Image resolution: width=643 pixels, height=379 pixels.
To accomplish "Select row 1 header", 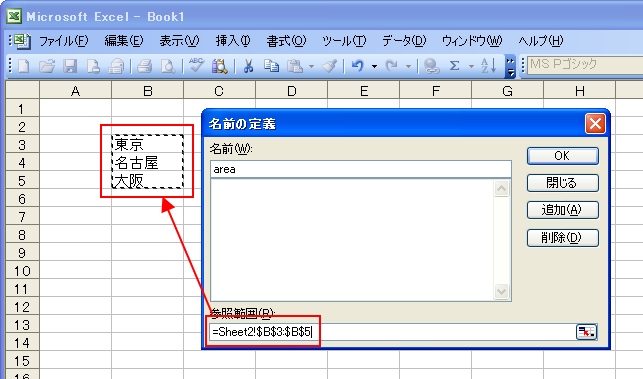I will [x=22, y=108].
